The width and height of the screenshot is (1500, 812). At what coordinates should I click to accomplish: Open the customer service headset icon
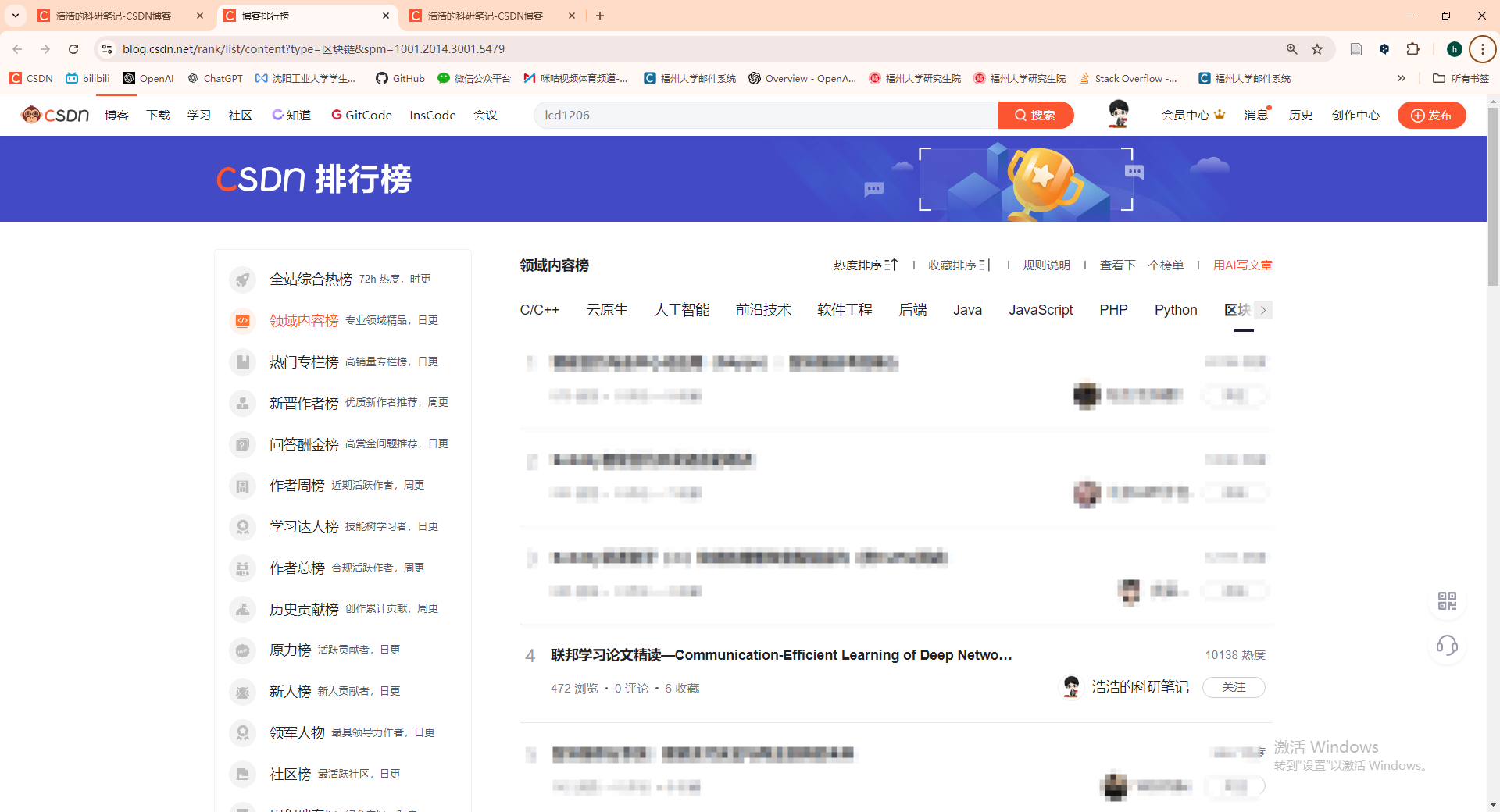tap(1447, 646)
